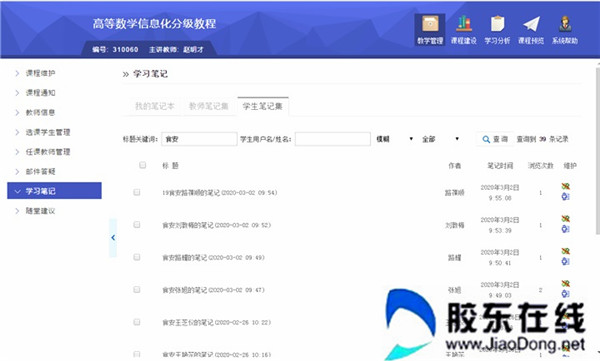Click the 标题关键词 keyword input field

click(x=199, y=139)
